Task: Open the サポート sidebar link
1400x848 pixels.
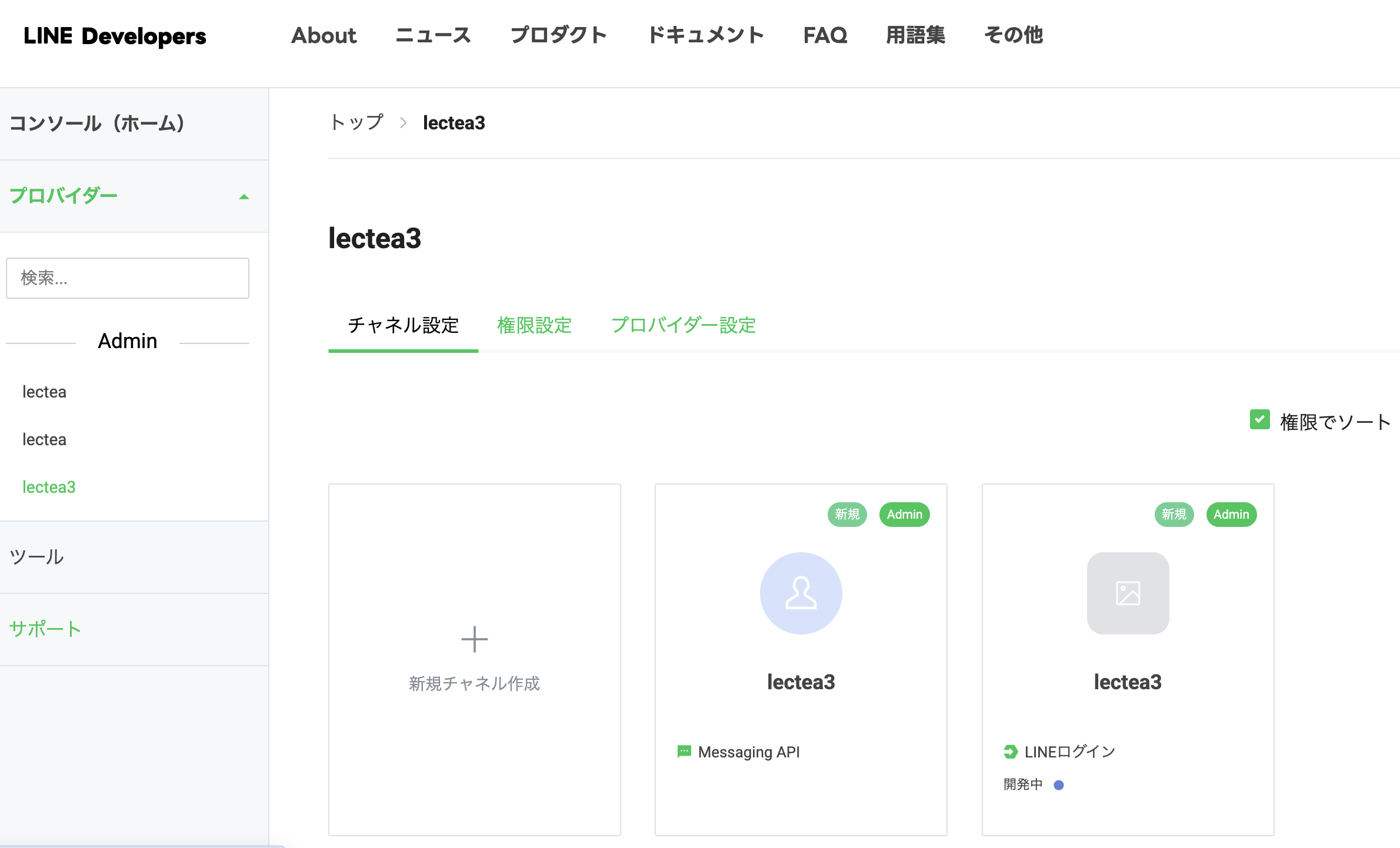Action: (45, 629)
